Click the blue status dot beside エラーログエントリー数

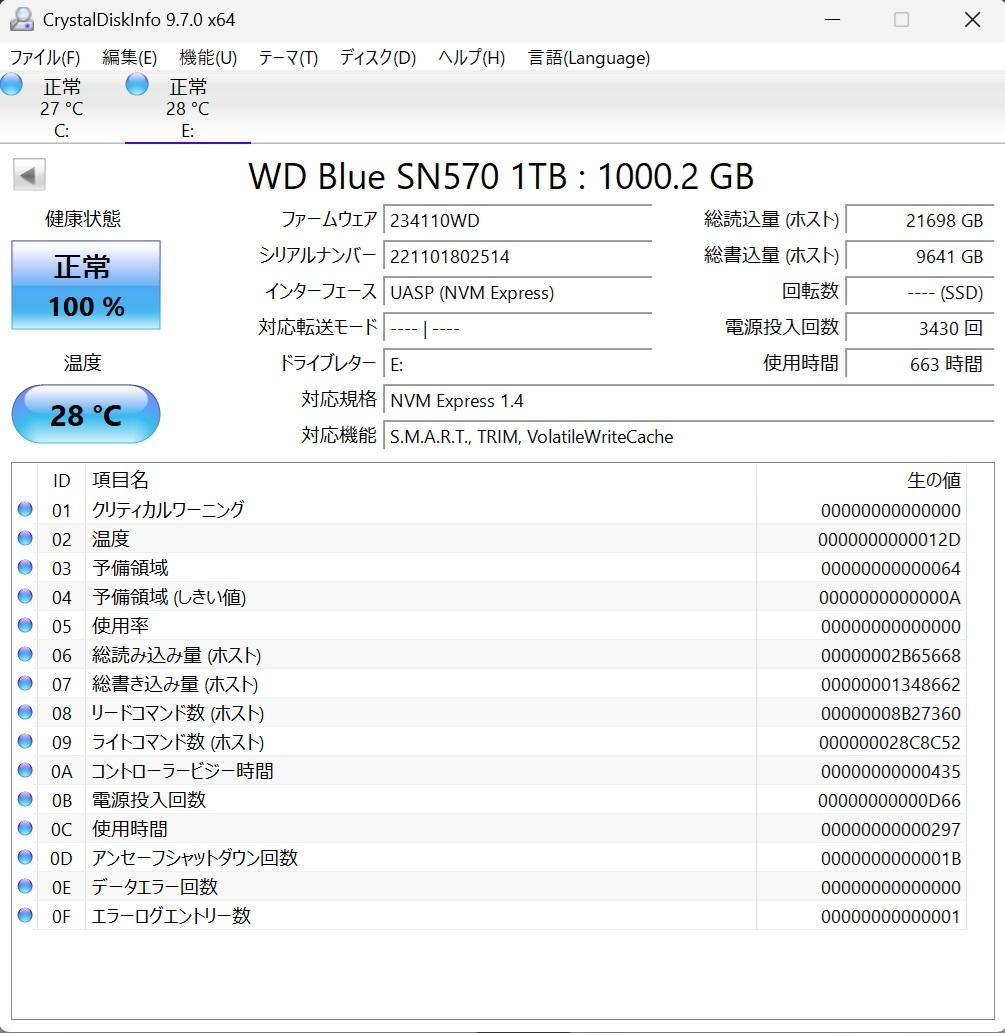point(23,916)
